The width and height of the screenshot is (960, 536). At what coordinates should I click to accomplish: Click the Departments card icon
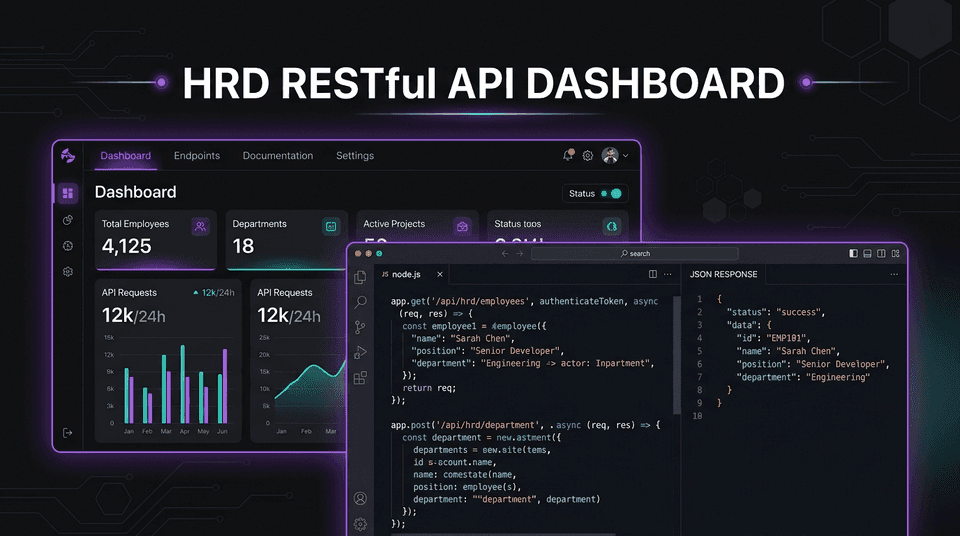pos(331,226)
